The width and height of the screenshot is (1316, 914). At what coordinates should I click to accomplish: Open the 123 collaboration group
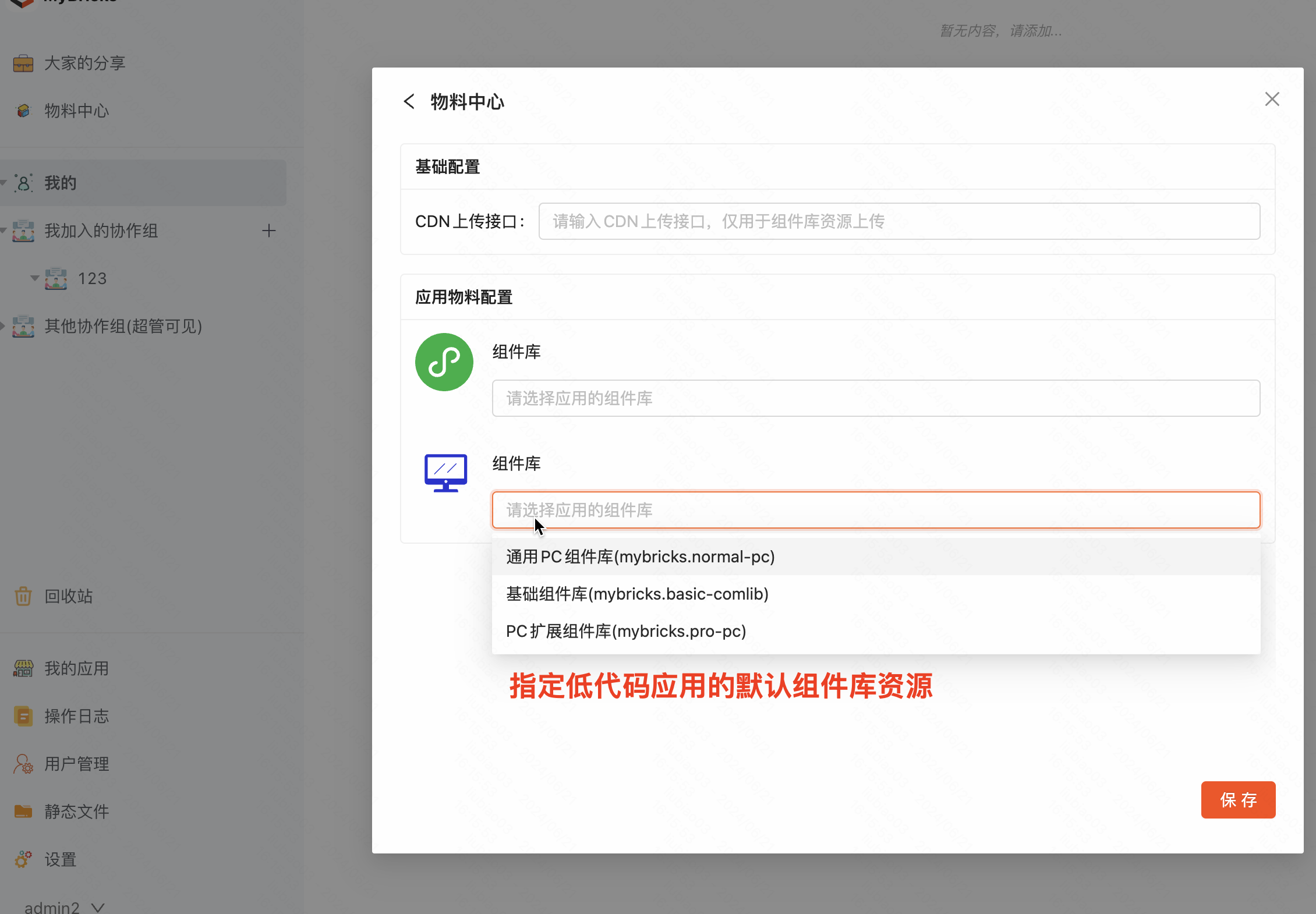(93, 278)
